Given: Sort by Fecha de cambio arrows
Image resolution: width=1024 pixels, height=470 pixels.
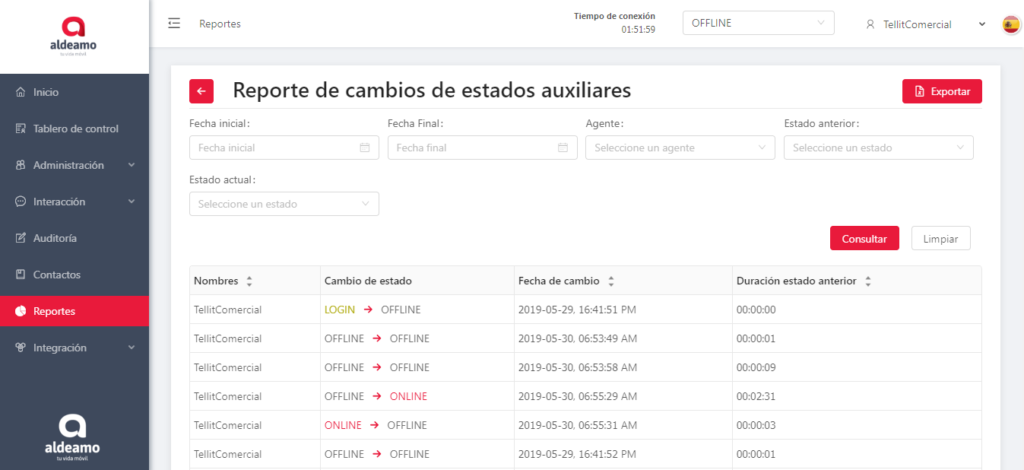Looking at the screenshot, I should pyautogui.click(x=611, y=281).
